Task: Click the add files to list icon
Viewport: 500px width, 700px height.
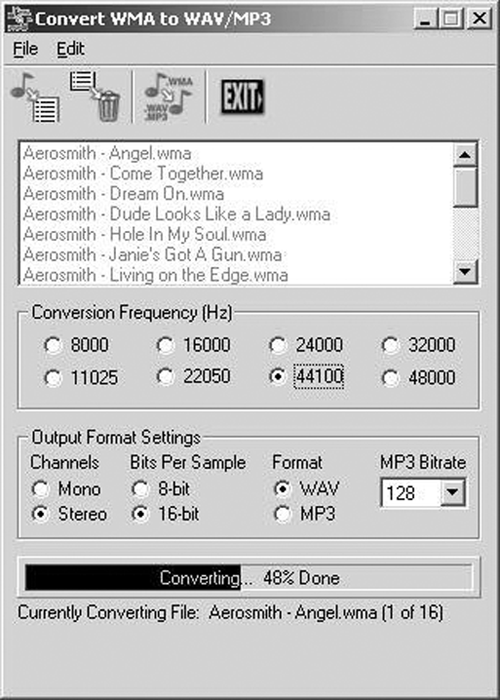Action: 35,97
